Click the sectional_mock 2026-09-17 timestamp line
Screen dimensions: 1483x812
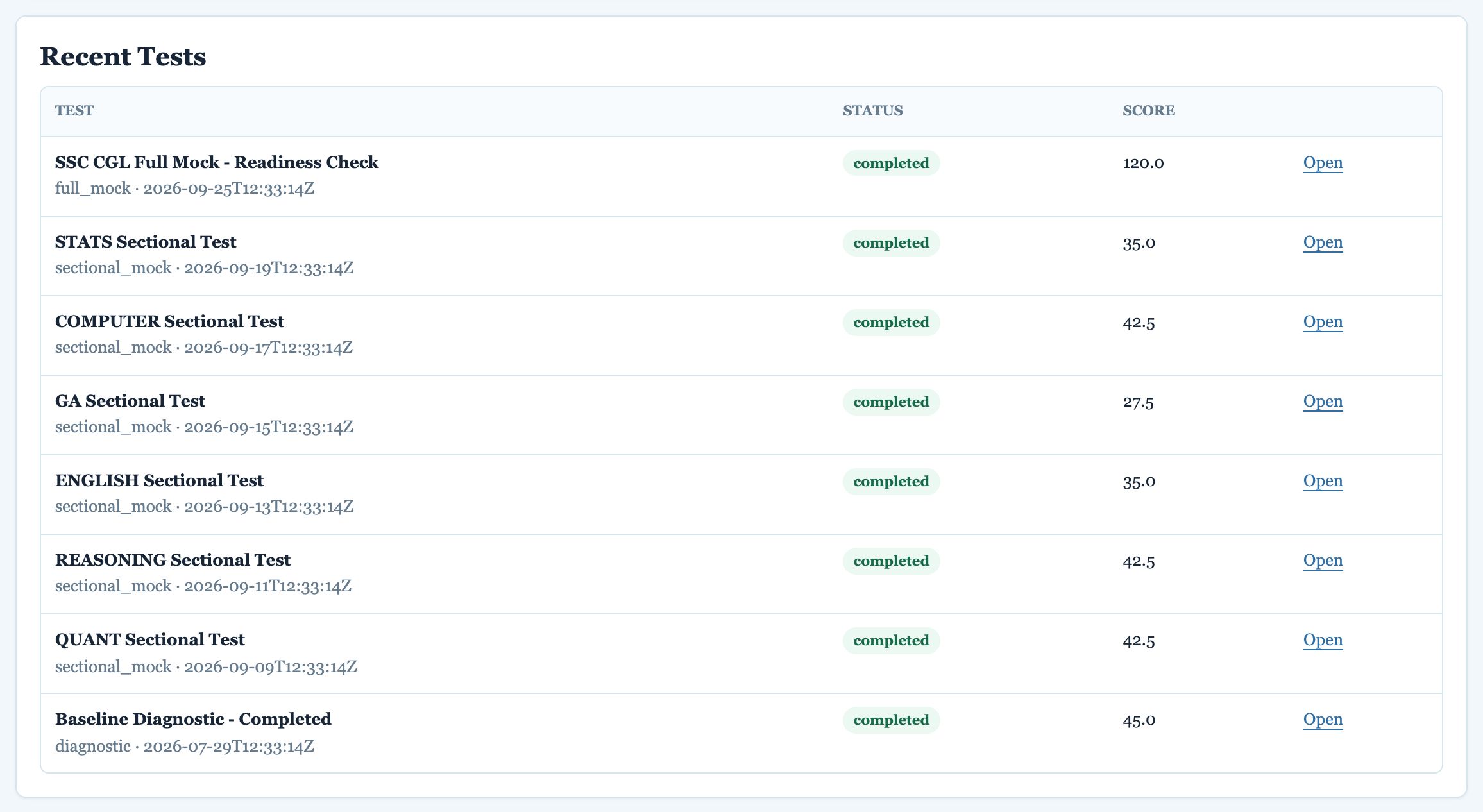[204, 348]
